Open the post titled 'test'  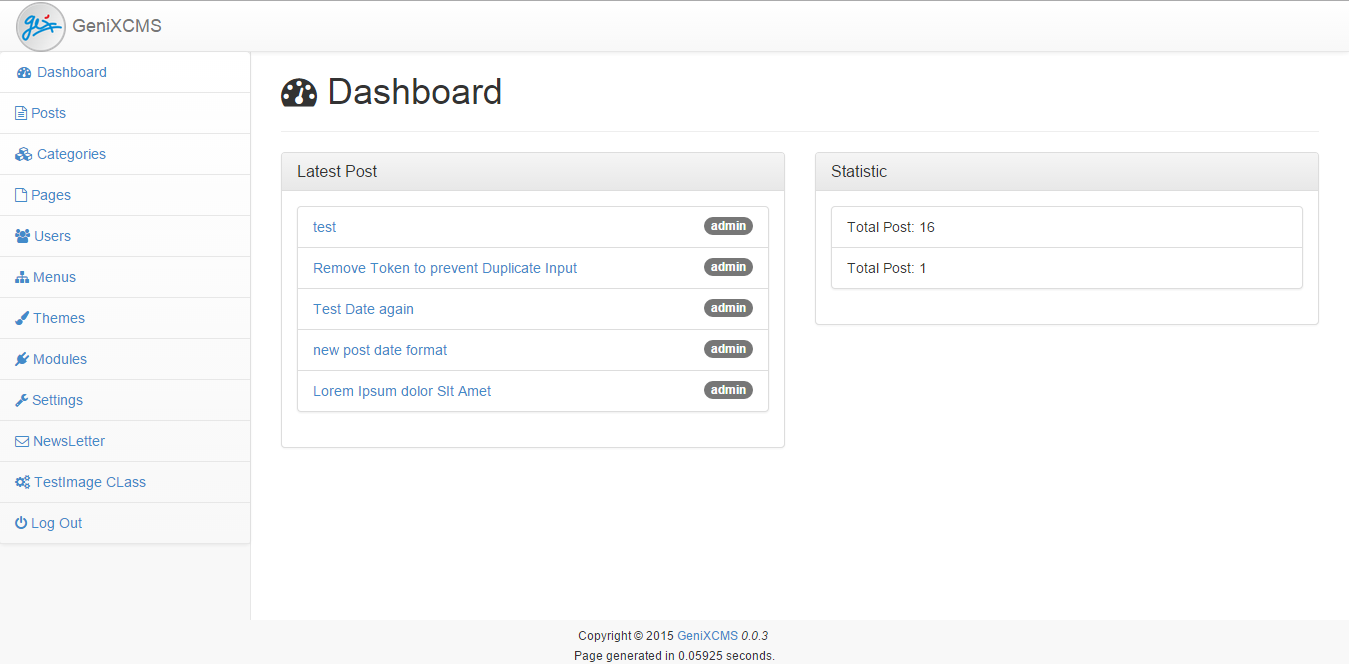324,226
